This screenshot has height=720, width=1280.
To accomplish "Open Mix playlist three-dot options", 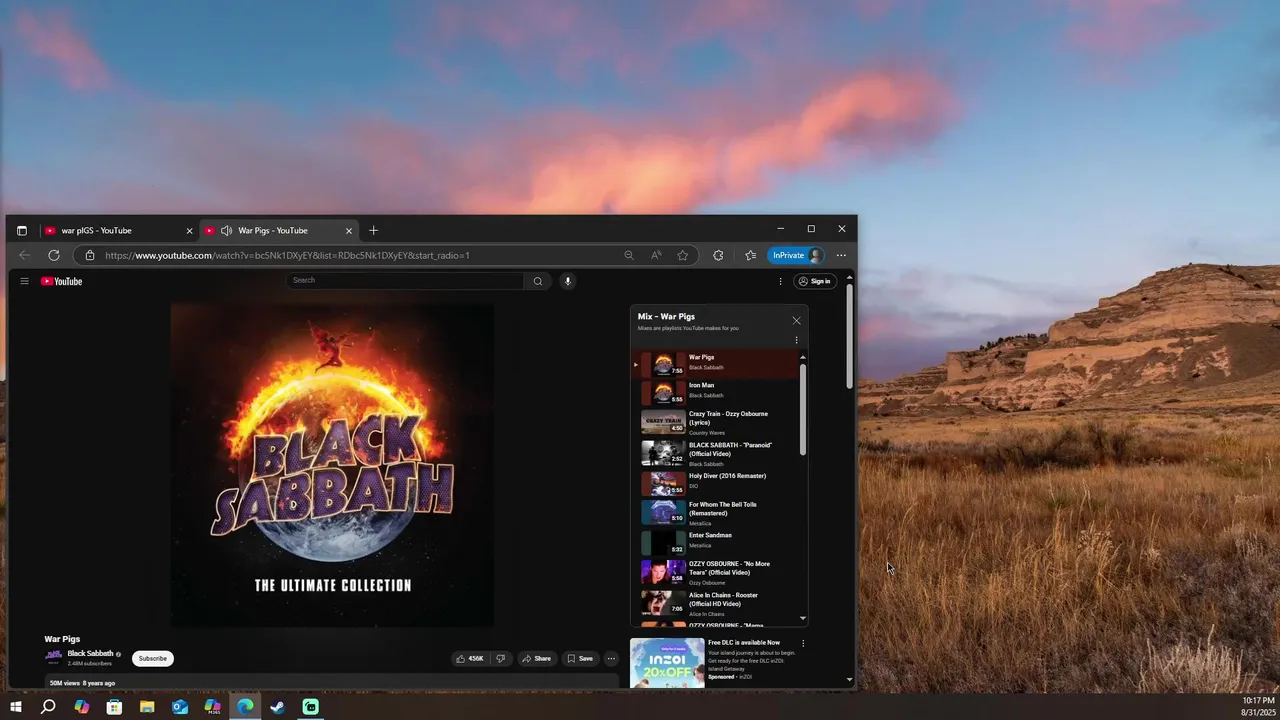I will click(796, 340).
